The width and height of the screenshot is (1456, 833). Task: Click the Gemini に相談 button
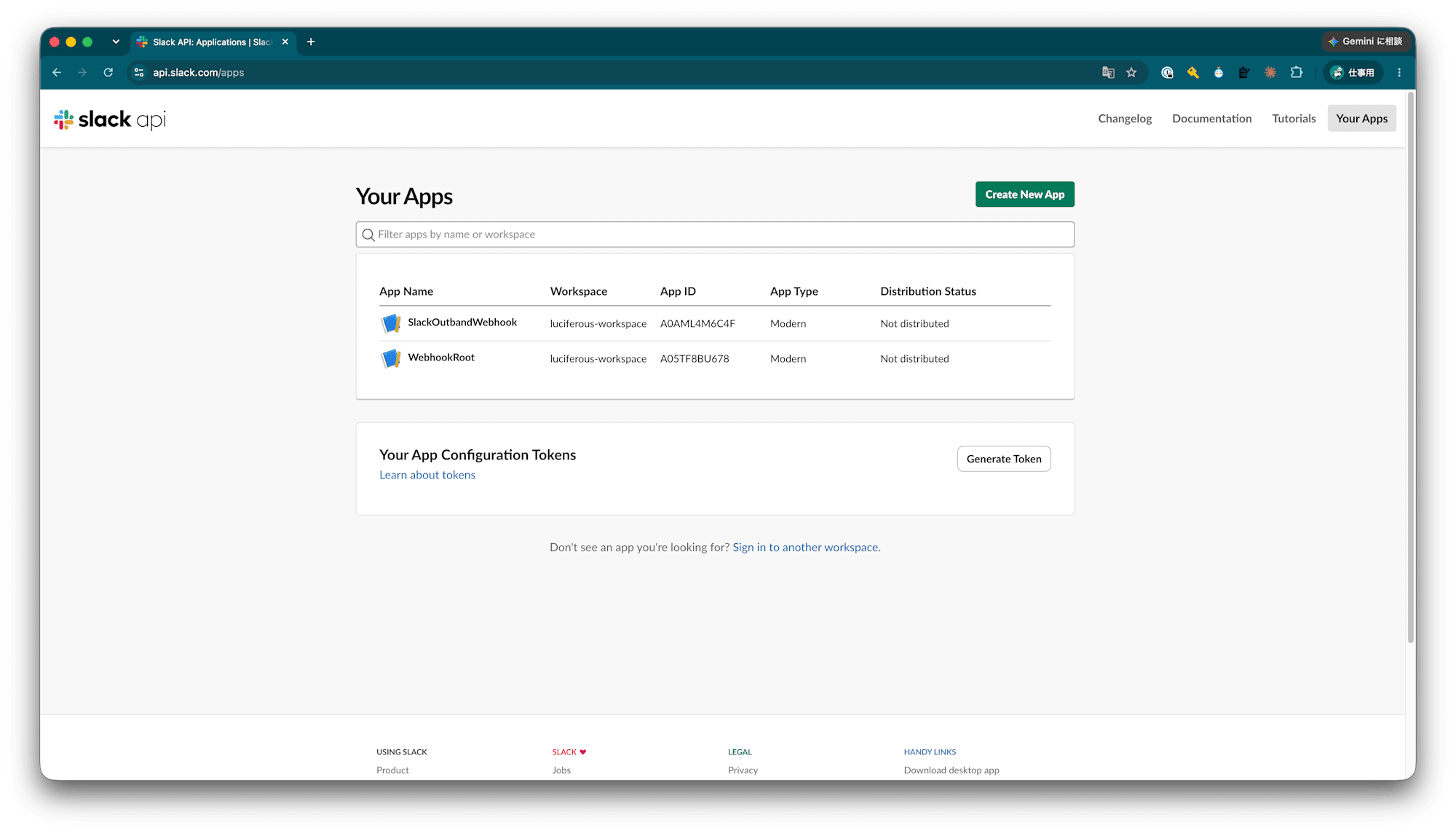coord(1365,42)
